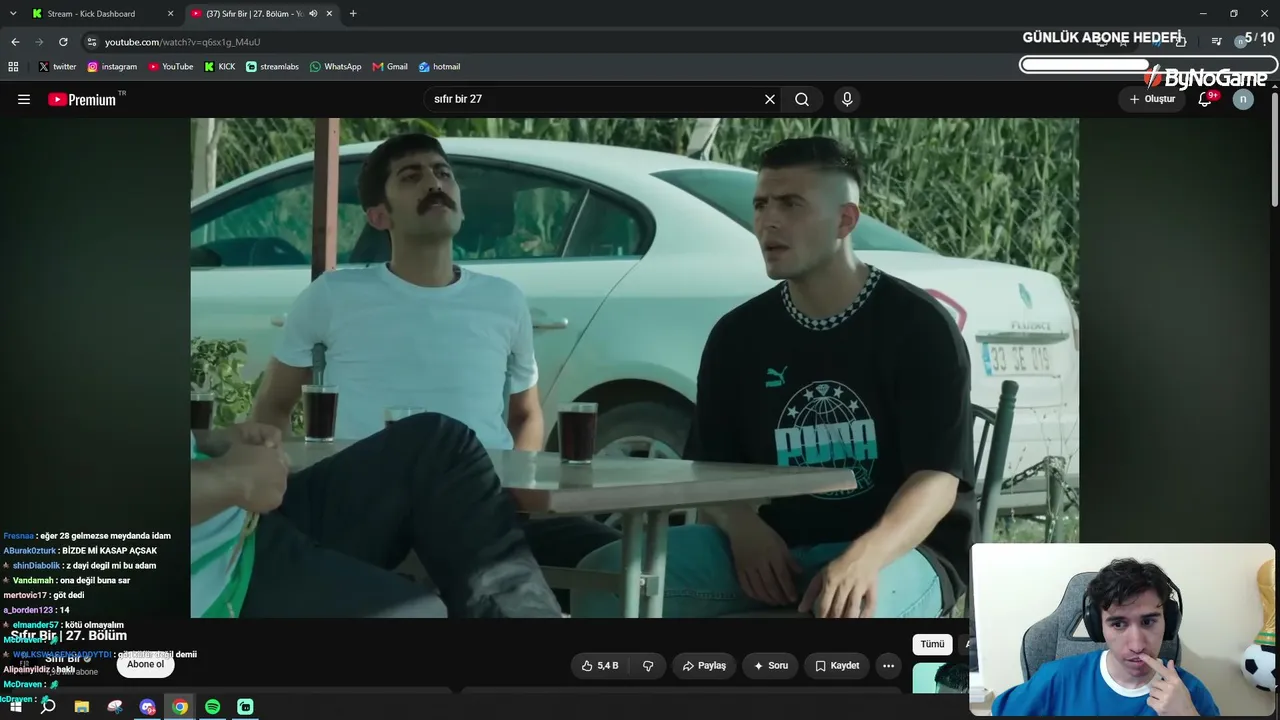
Task: Launch File Explorer from the taskbar
Action: pos(82,707)
